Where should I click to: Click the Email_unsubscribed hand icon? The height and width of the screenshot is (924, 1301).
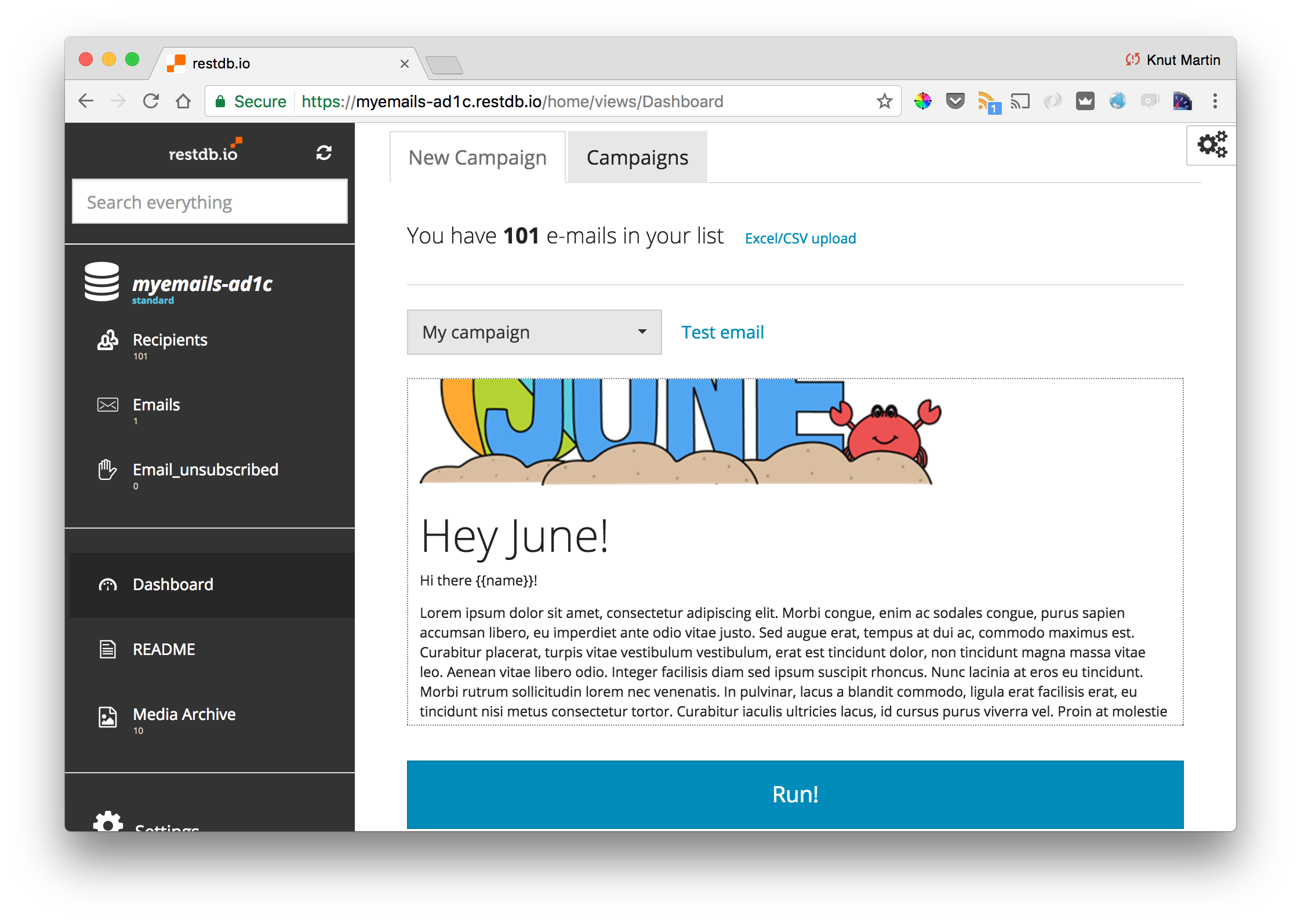(x=108, y=470)
